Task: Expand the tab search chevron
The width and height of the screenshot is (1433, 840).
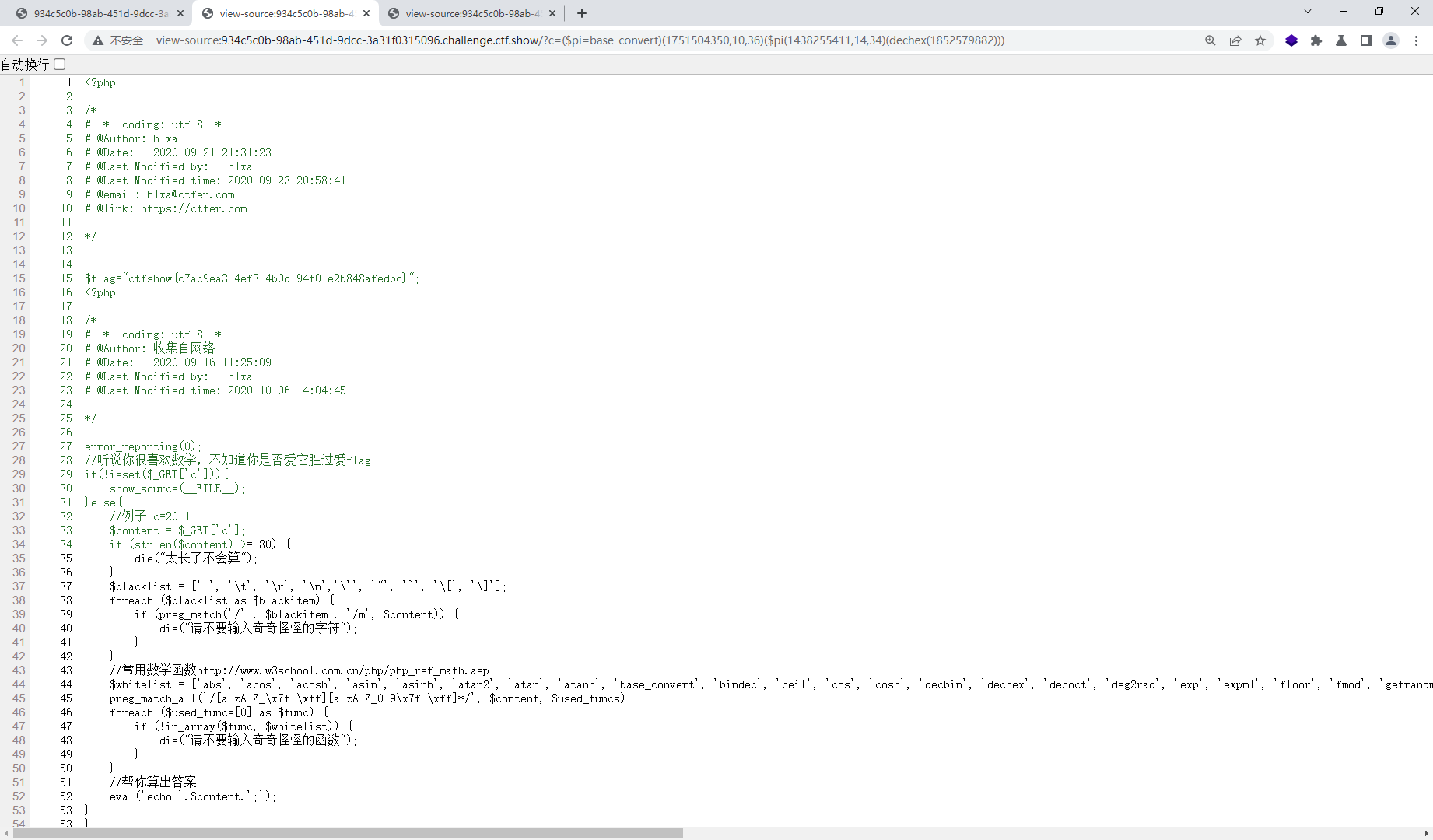Action: pos(1308,11)
